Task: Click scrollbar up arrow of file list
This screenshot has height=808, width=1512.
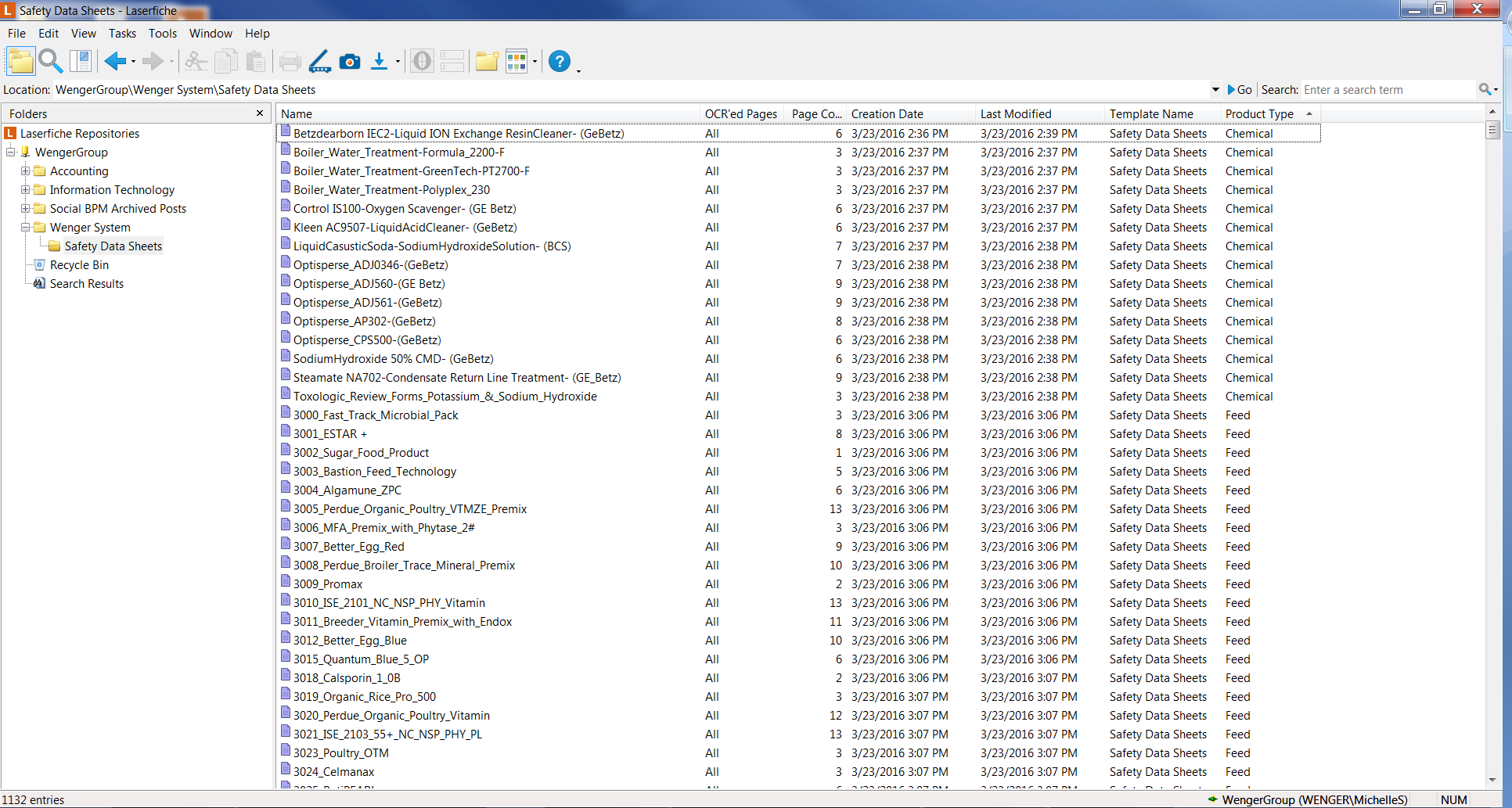Action: (x=1492, y=113)
